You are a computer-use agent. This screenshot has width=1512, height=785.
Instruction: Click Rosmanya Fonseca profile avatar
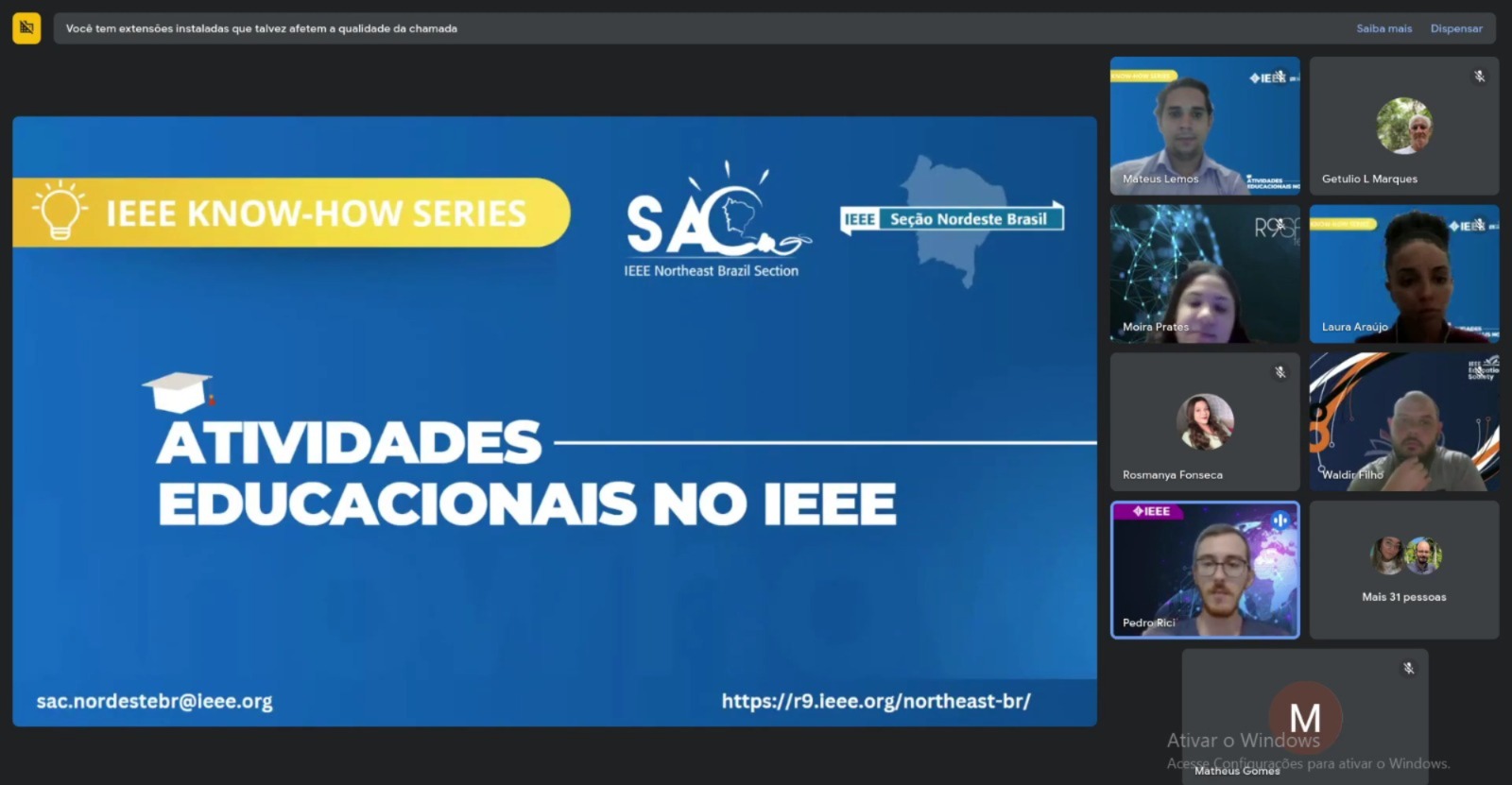pyautogui.click(x=1205, y=421)
